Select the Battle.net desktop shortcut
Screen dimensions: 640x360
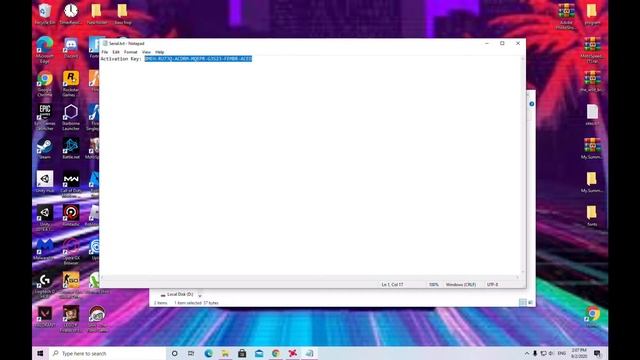71,149
